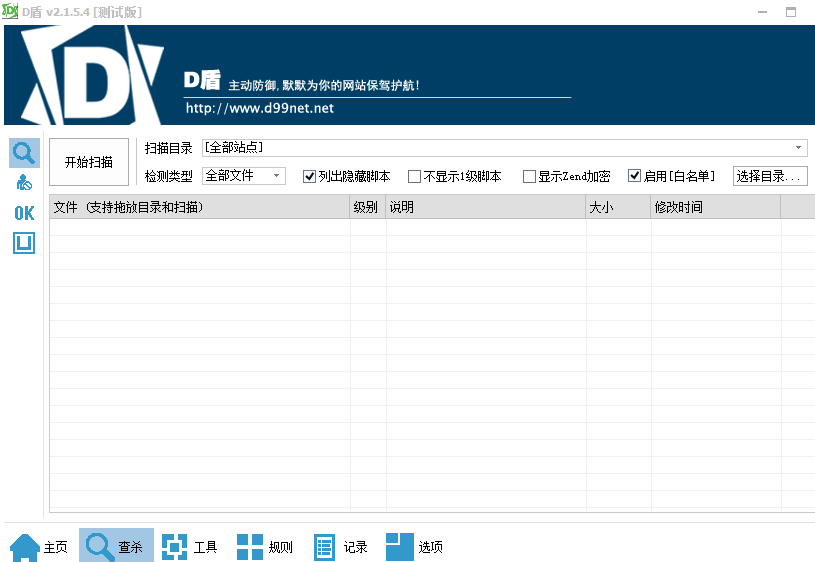Open the user account check sidebar icon

tap(24, 182)
